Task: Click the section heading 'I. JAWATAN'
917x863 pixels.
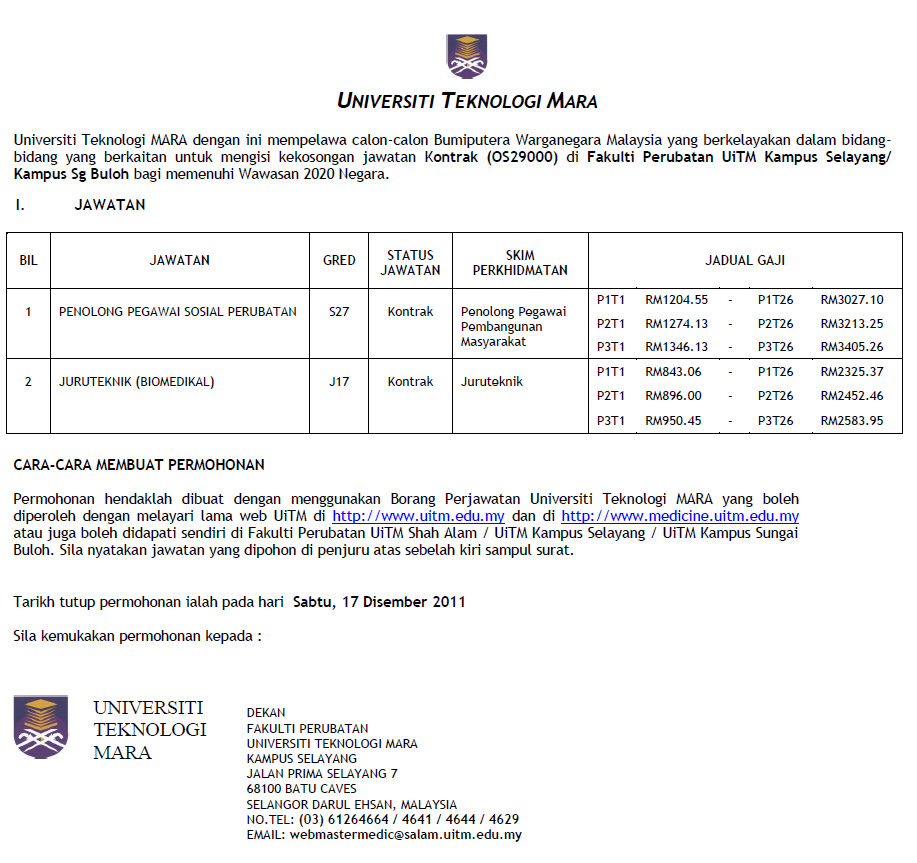Action: tap(80, 205)
